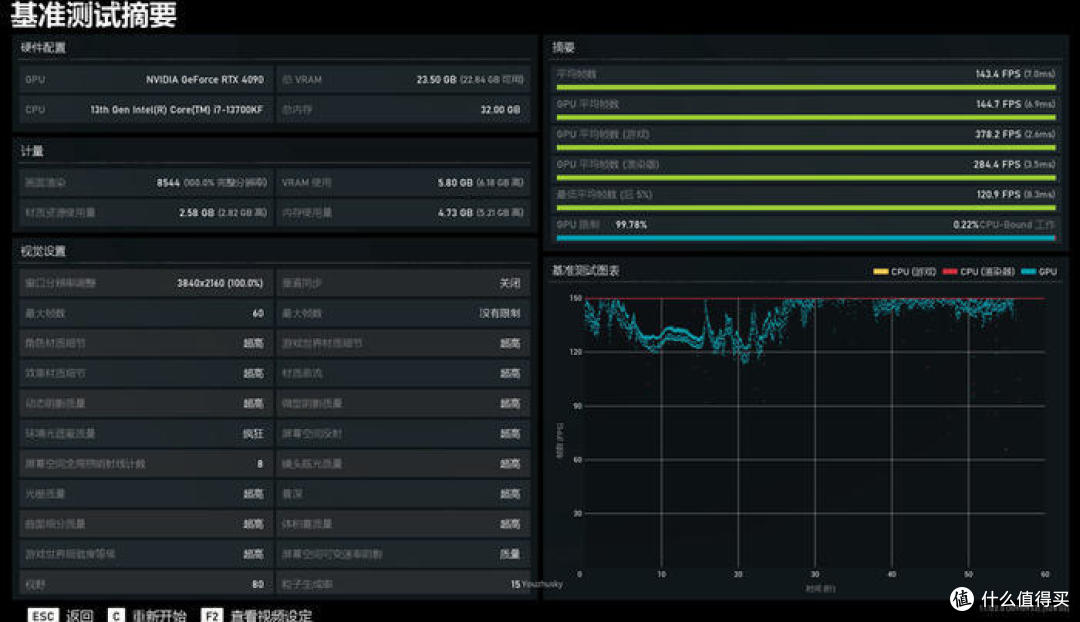
Task: Click the F2 key icon for video settings
Action: pyautogui.click(x=211, y=615)
